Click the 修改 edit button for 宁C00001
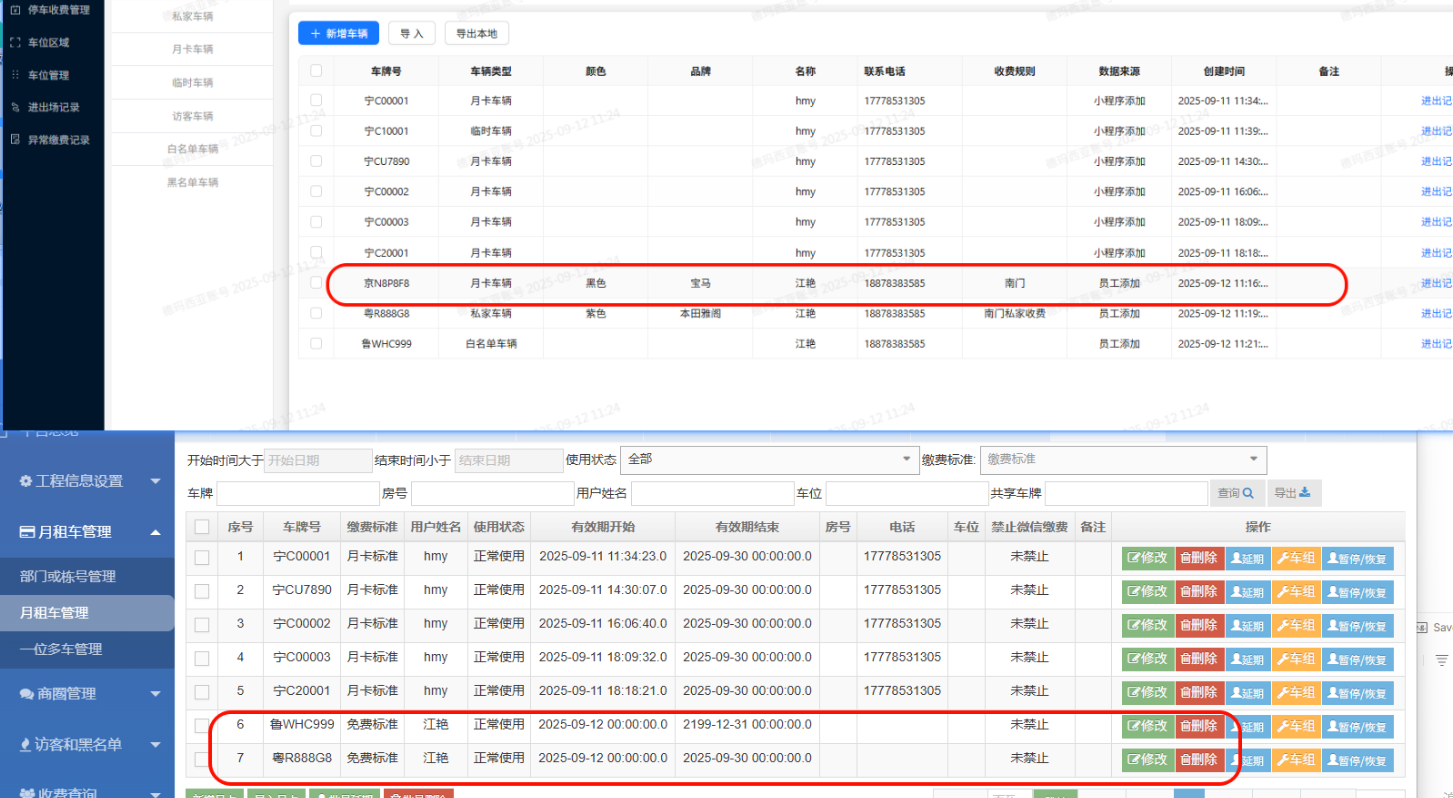The image size is (1453, 798). coord(1147,558)
